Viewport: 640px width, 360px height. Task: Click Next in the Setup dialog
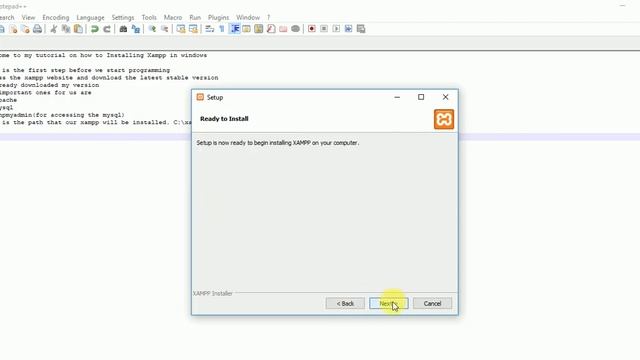click(x=389, y=304)
